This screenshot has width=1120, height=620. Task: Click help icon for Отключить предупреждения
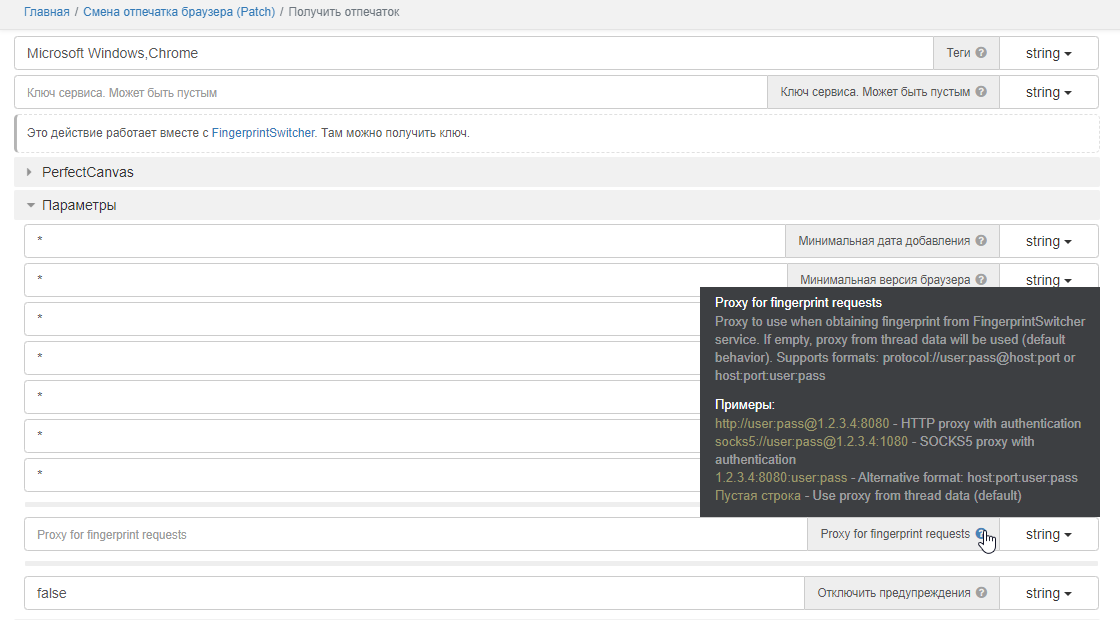pyautogui.click(x=981, y=592)
